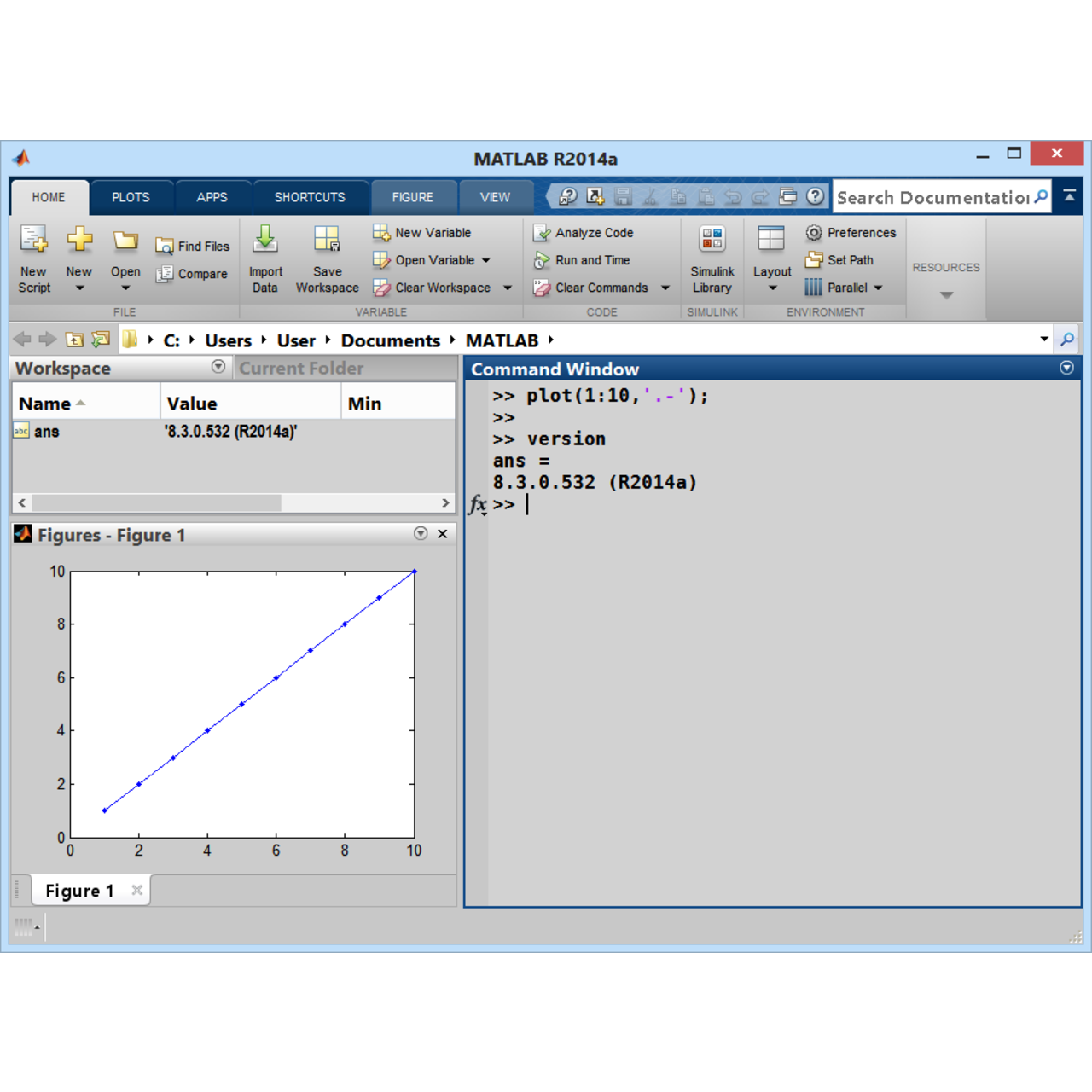
Task: Open the Simulink Library
Action: tap(712, 240)
